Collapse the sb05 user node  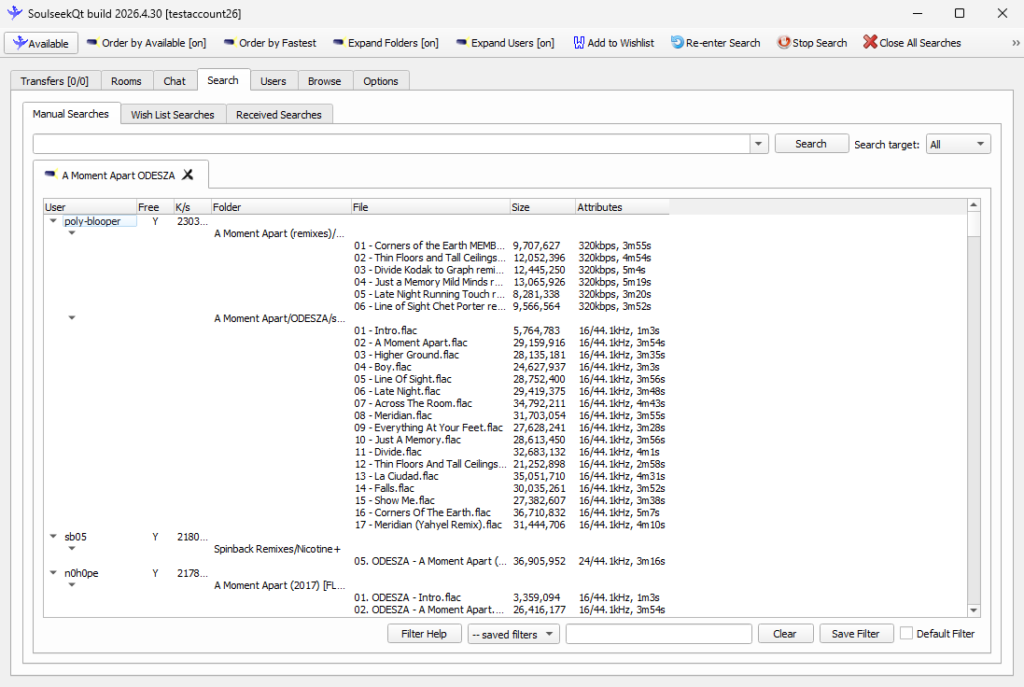point(54,537)
